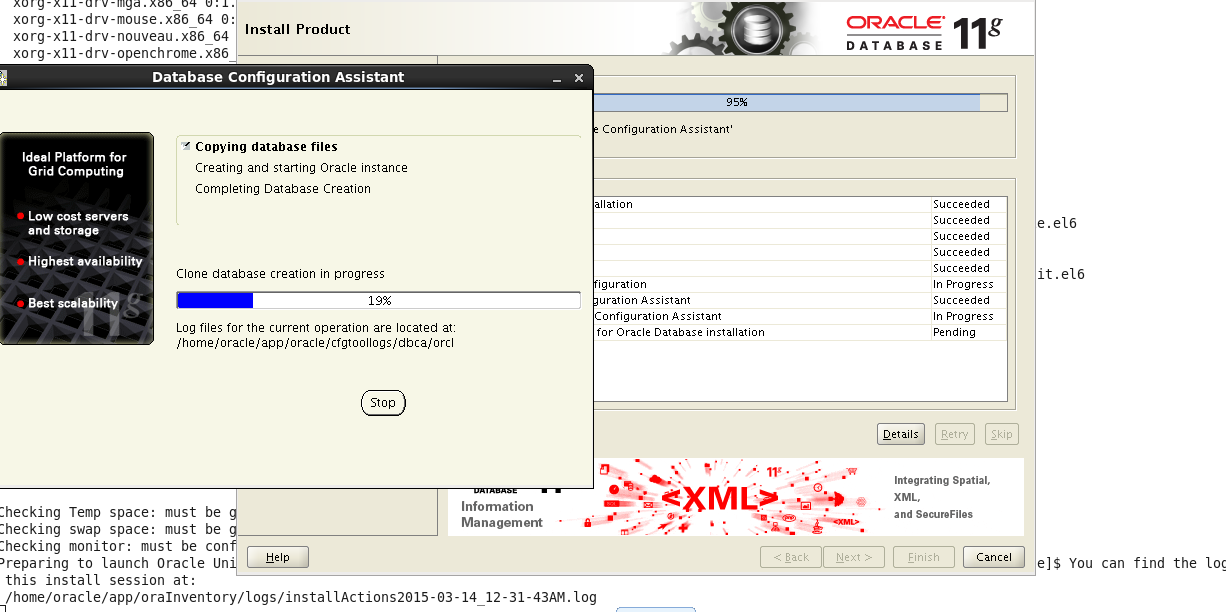Click terminal line 'Preparing to launch Oracle'

click(117, 563)
